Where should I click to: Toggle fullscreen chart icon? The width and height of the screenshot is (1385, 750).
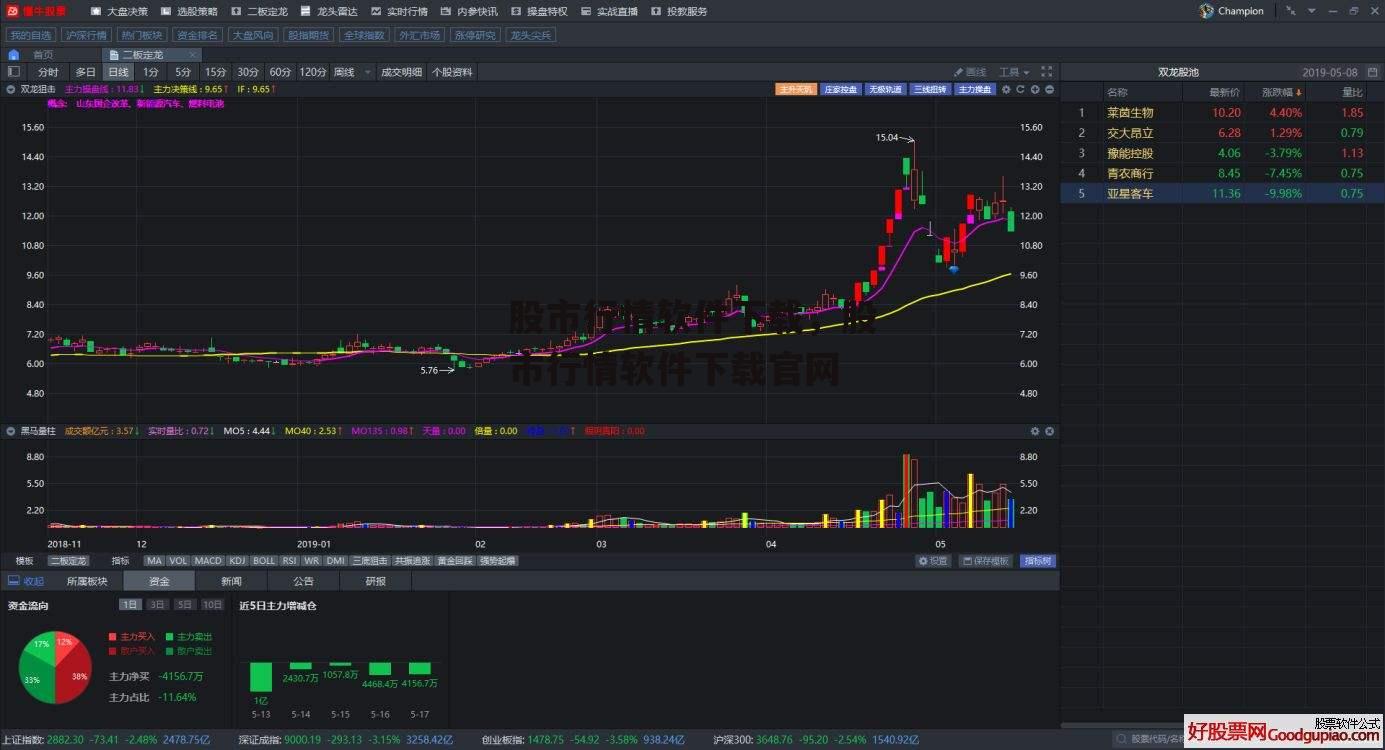tap(1047, 72)
